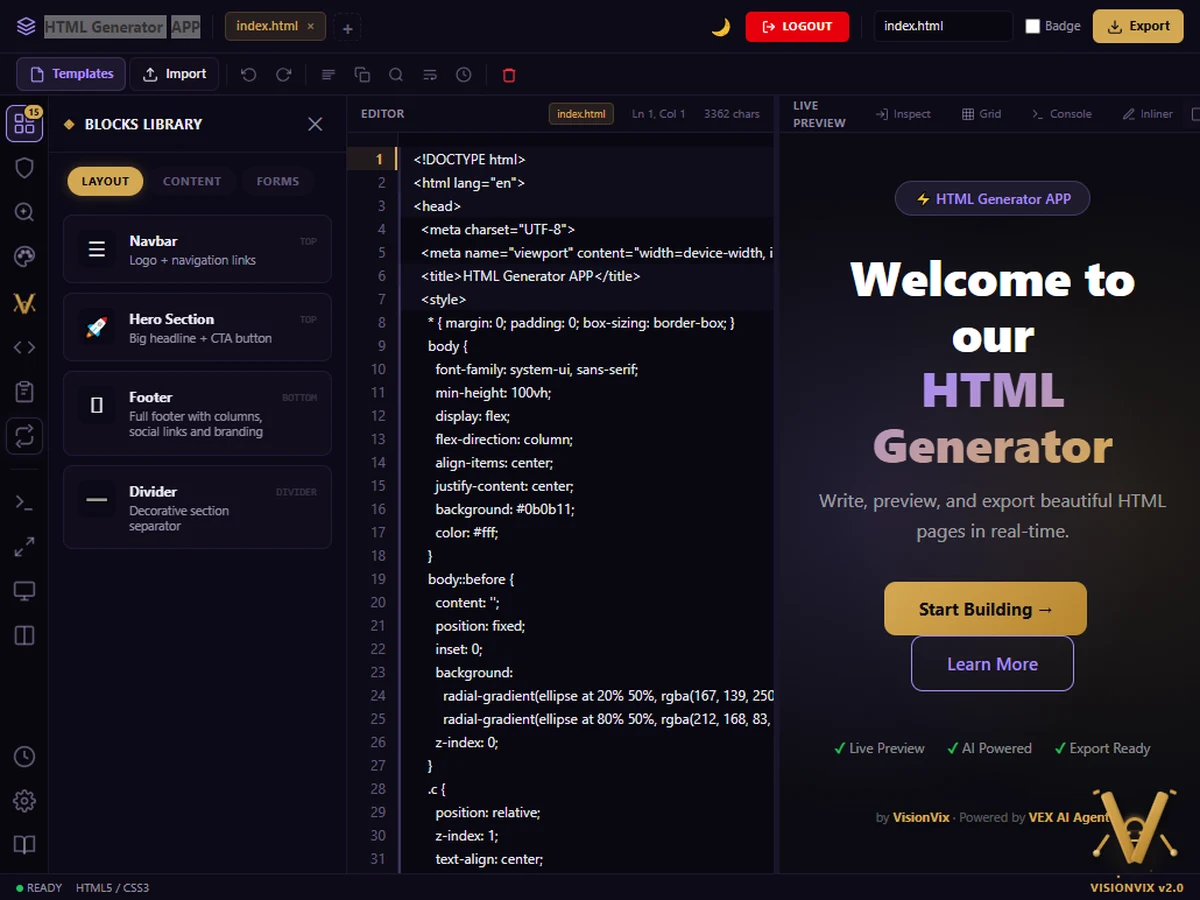
Task: Click the Ln 1, Col 1 indicator
Action: click(x=659, y=114)
